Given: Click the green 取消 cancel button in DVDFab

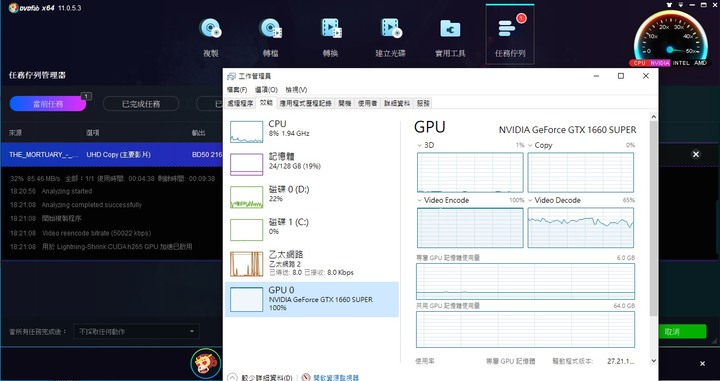Looking at the screenshot, I should (x=682, y=332).
